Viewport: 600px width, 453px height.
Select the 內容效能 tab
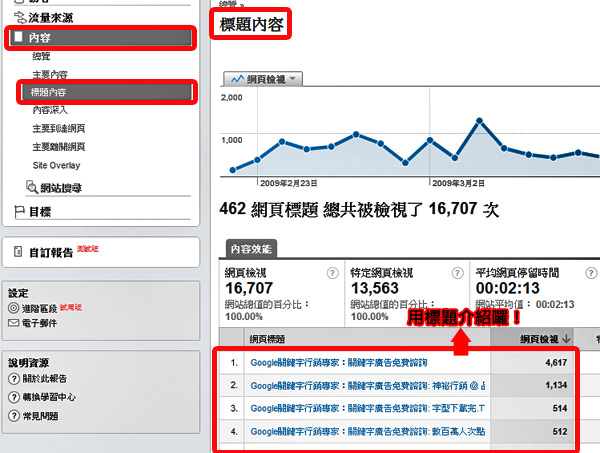(251, 249)
